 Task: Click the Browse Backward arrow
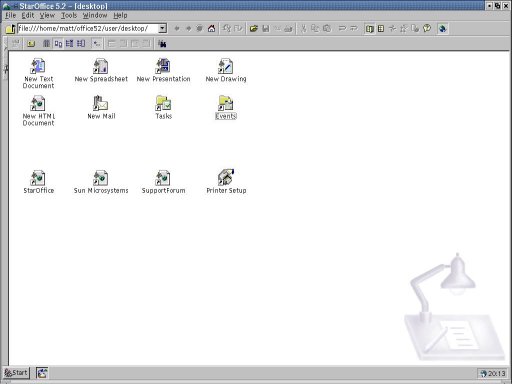[x=177, y=29]
